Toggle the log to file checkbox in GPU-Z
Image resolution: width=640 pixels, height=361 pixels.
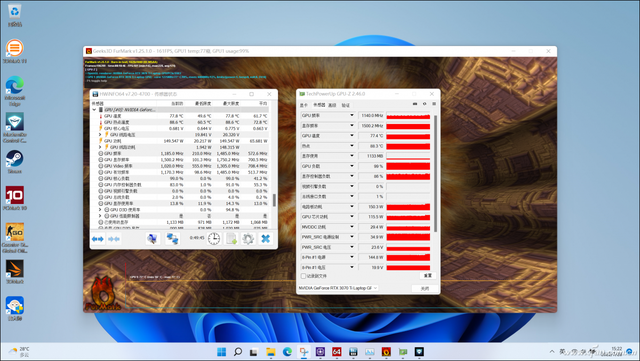pos(303,276)
